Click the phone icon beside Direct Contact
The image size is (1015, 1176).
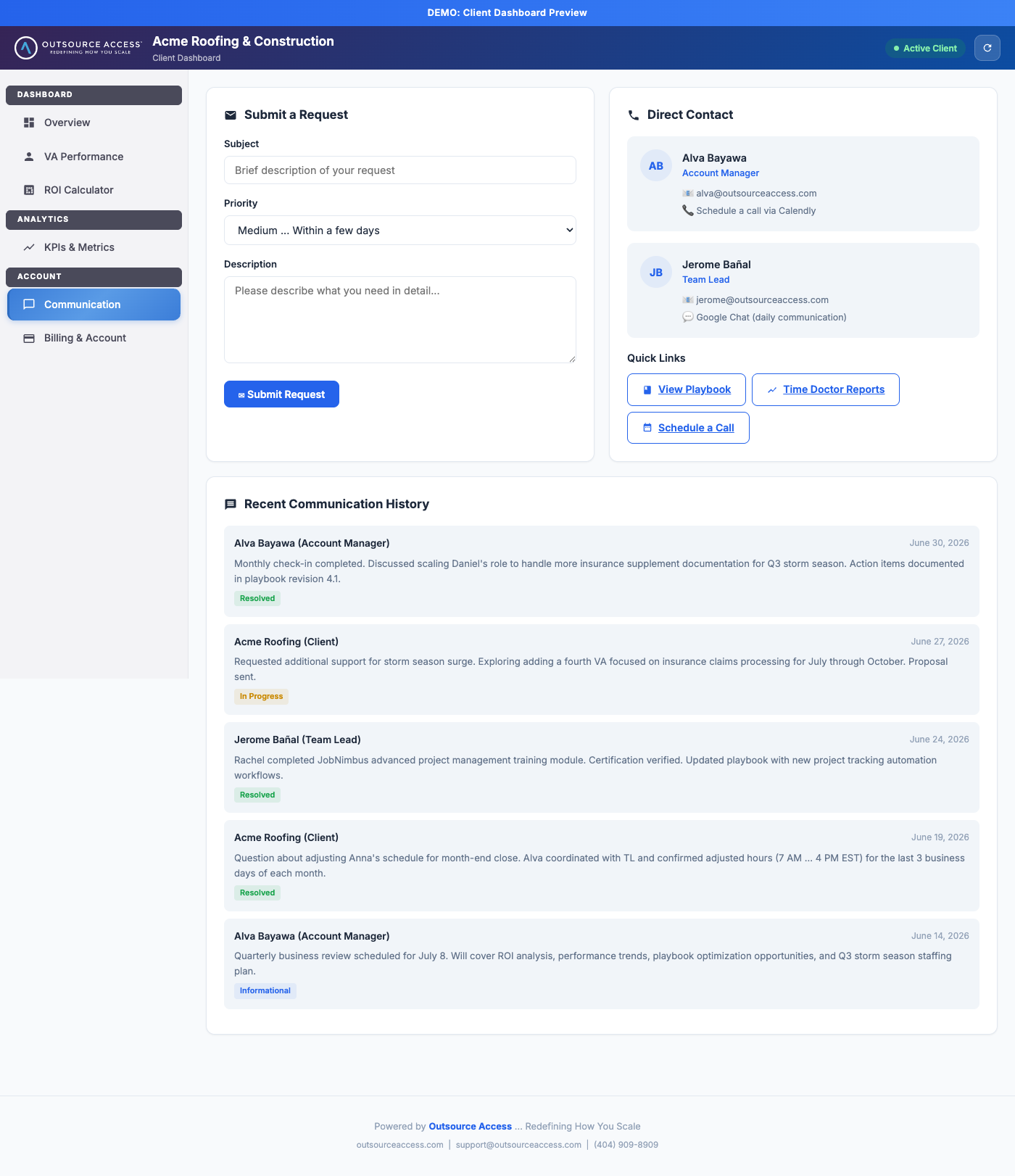[x=634, y=115]
